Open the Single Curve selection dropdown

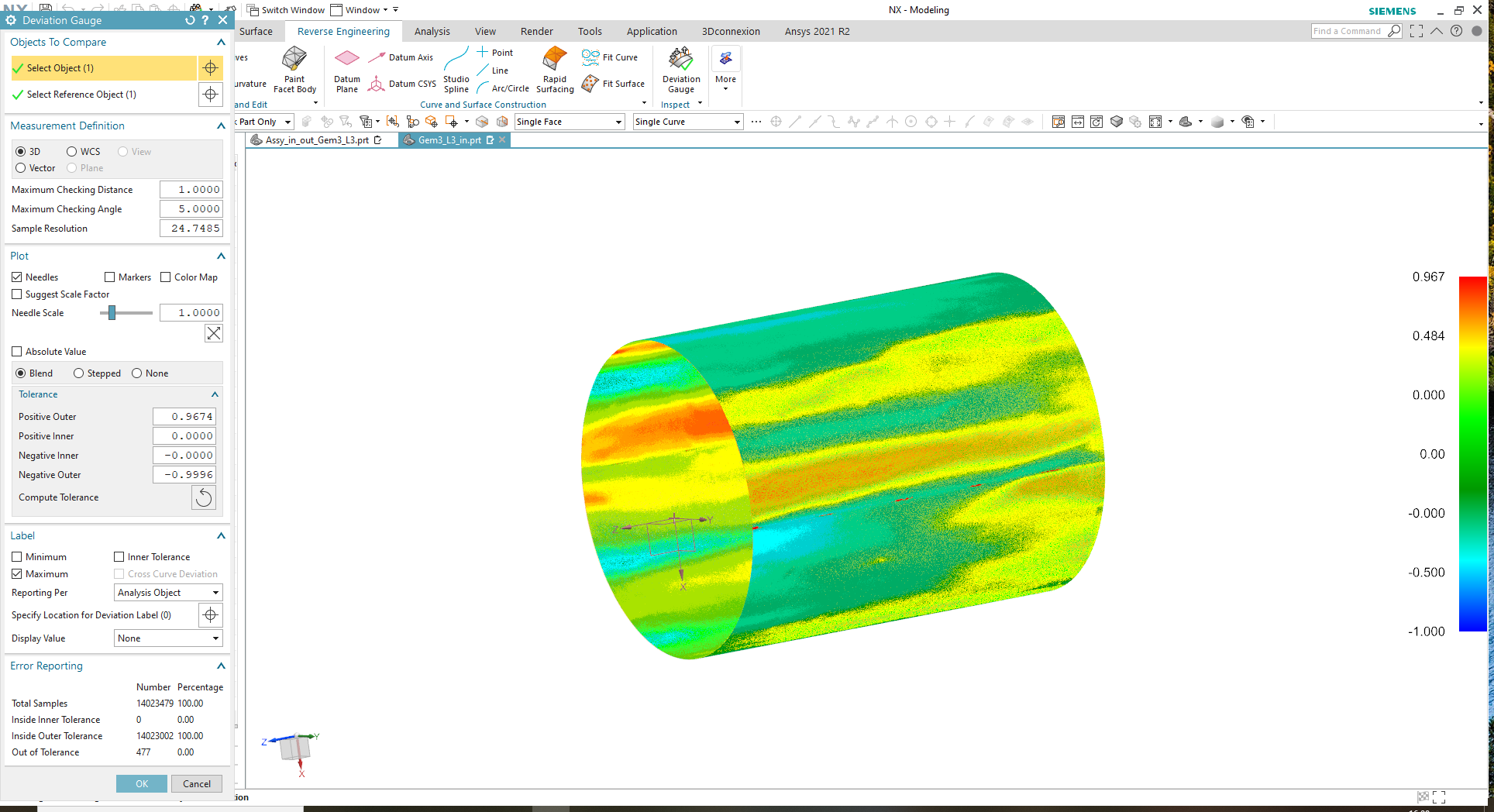pyautogui.click(x=688, y=122)
